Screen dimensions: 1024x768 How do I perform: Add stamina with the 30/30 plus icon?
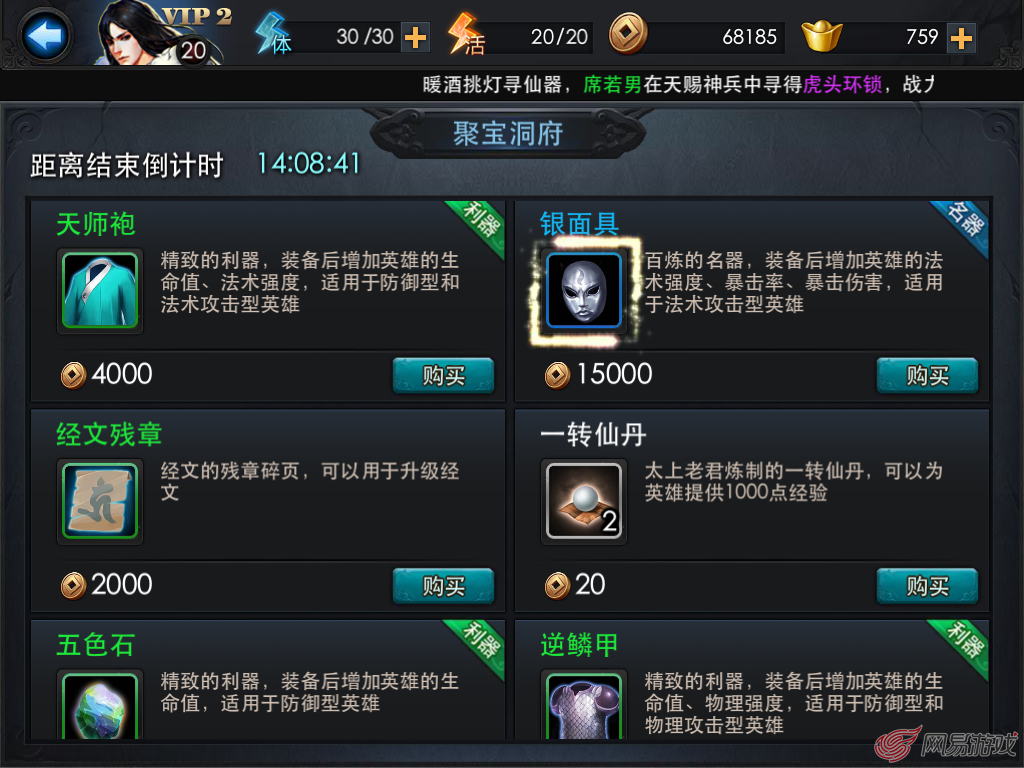(x=415, y=37)
